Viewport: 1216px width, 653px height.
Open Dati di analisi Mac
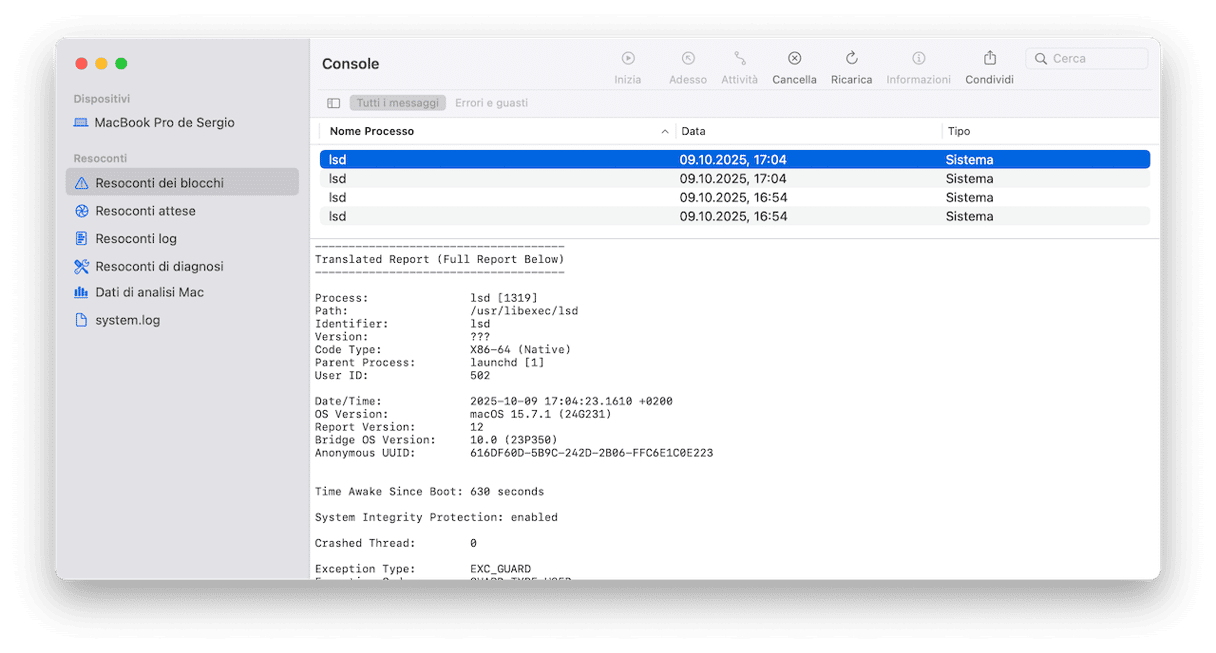(x=149, y=292)
